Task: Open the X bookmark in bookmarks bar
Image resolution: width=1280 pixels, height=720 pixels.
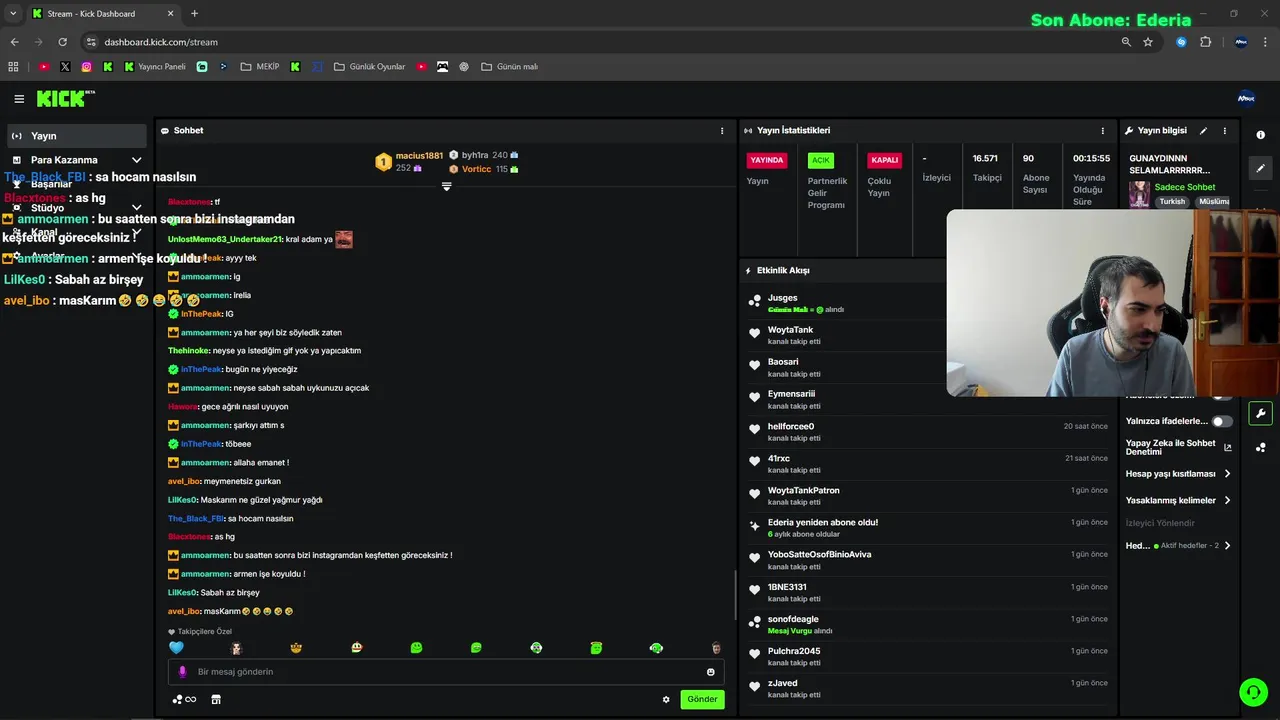Action: [x=65, y=67]
